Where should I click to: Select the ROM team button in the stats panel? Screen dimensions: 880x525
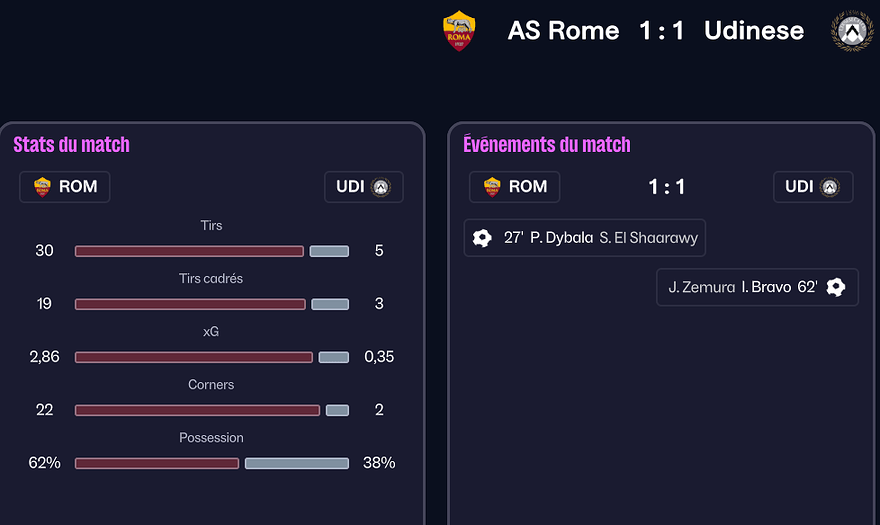click(x=65, y=187)
